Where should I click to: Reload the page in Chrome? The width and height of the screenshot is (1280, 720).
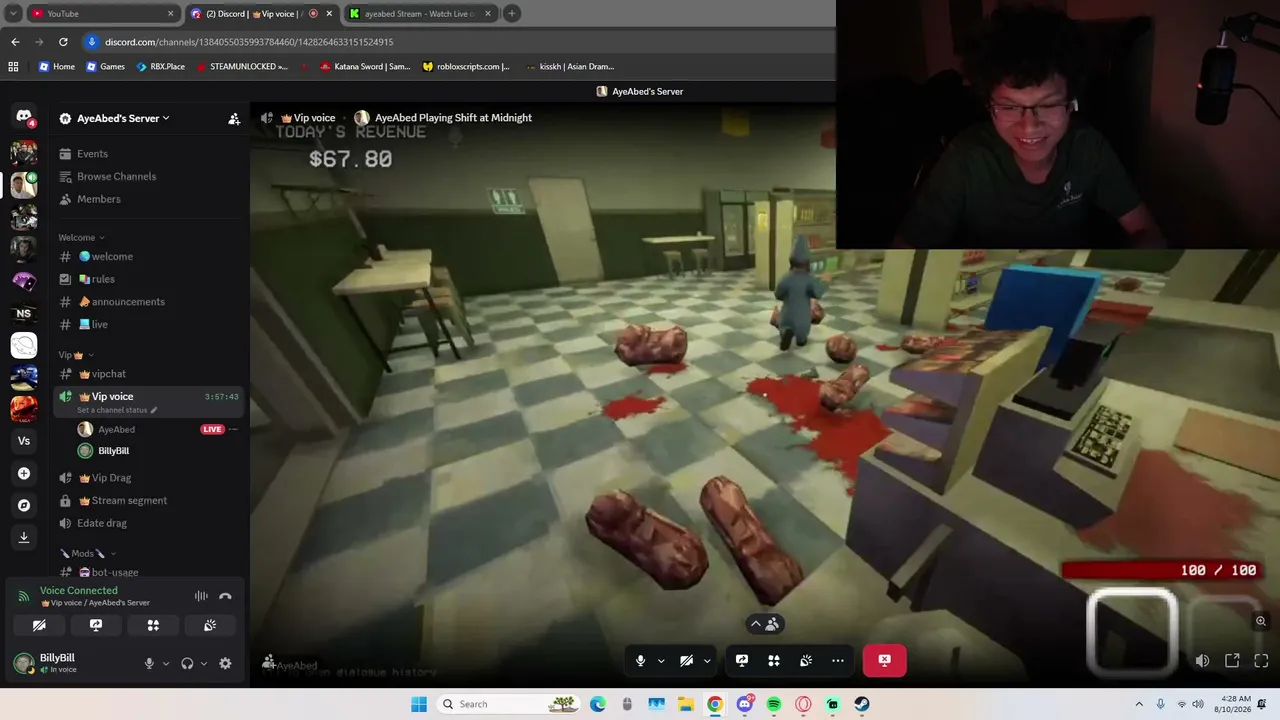[x=63, y=42]
